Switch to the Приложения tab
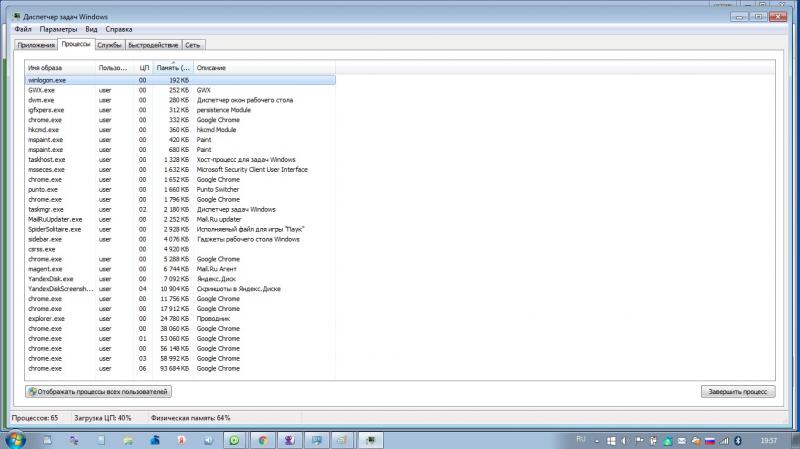Image resolution: width=800 pixels, height=449 pixels. 36,45
